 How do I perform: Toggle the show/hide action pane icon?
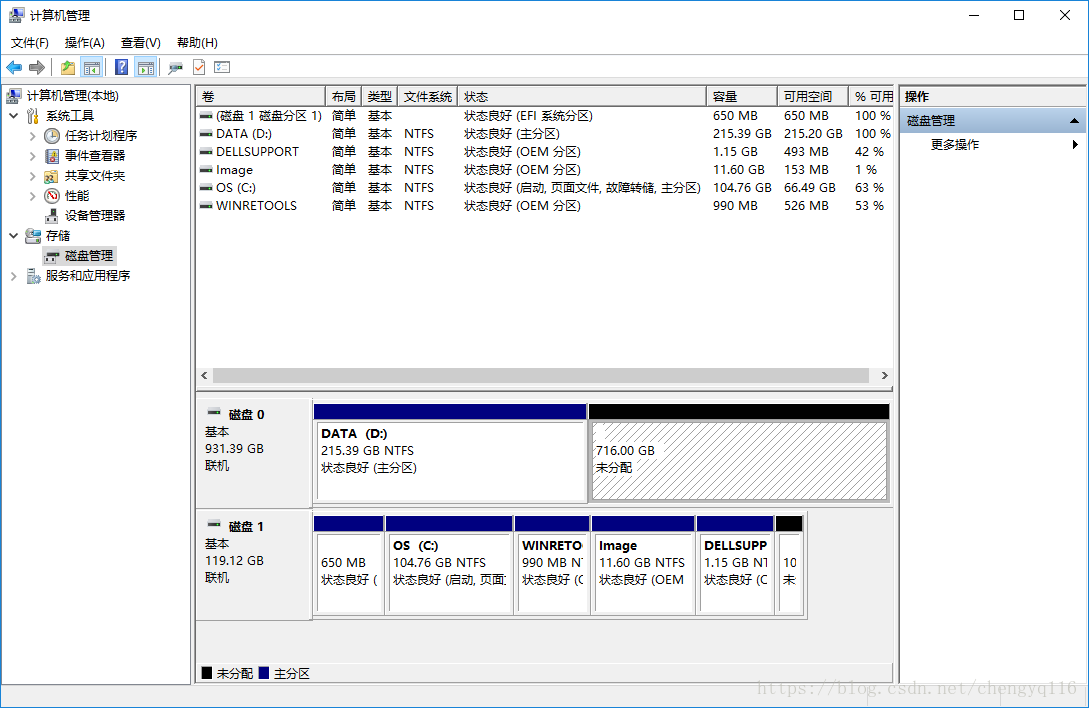[146, 67]
